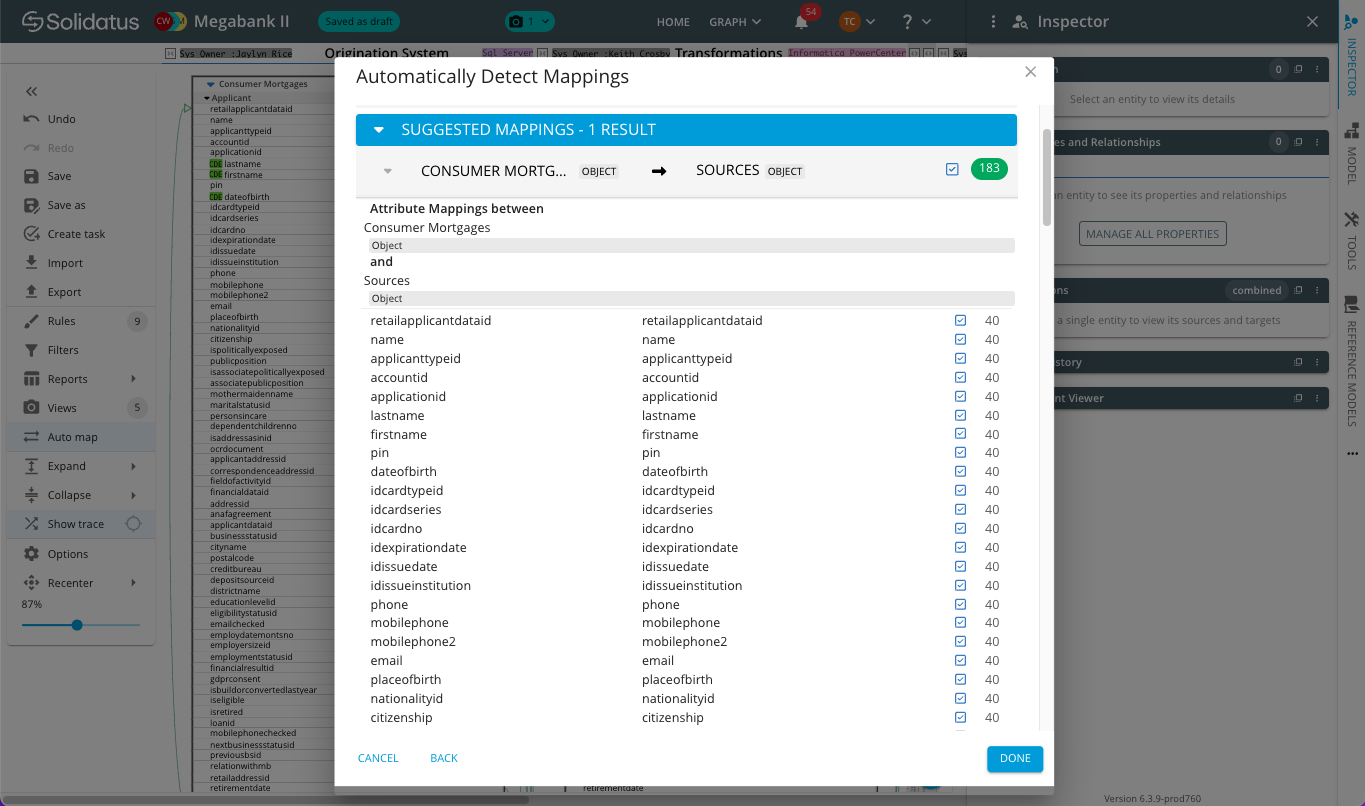
Task: Open Rules brush icon
Action: pyautogui.click(x=31, y=321)
